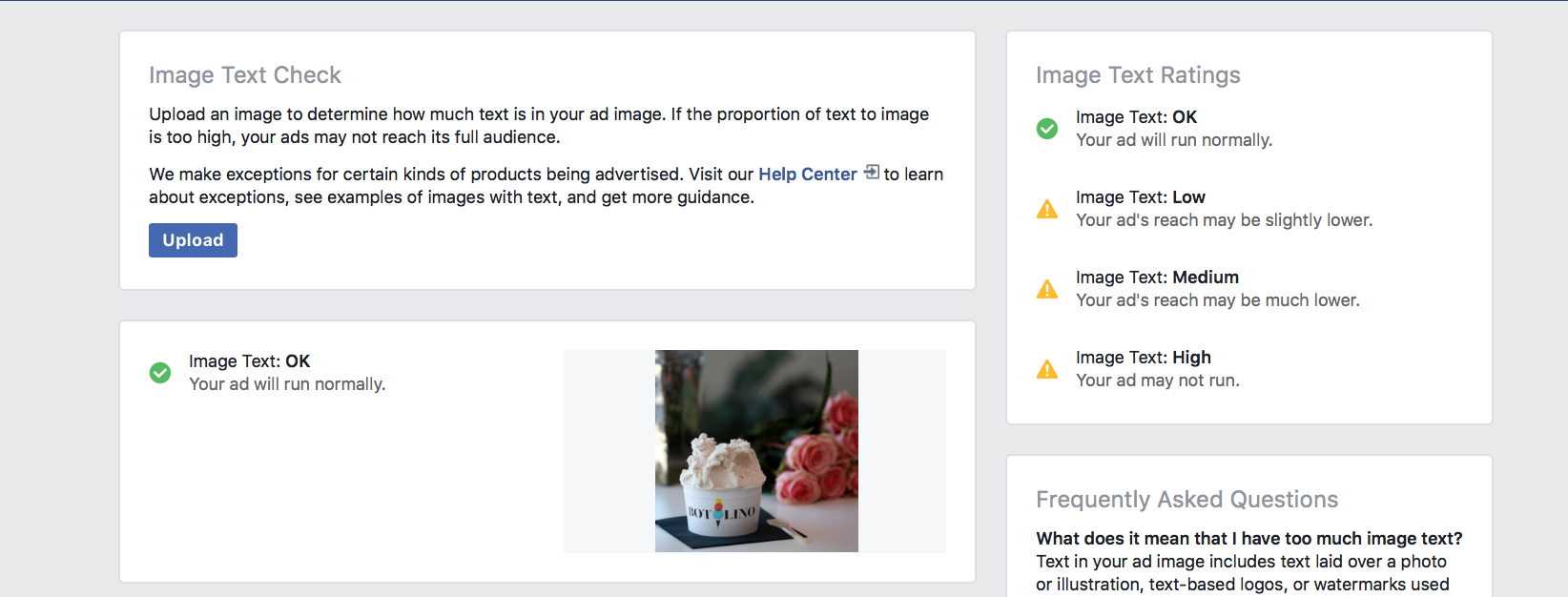Click the Frequently Asked Questions heading
Screen dimensions: 1568x597
(1186, 500)
